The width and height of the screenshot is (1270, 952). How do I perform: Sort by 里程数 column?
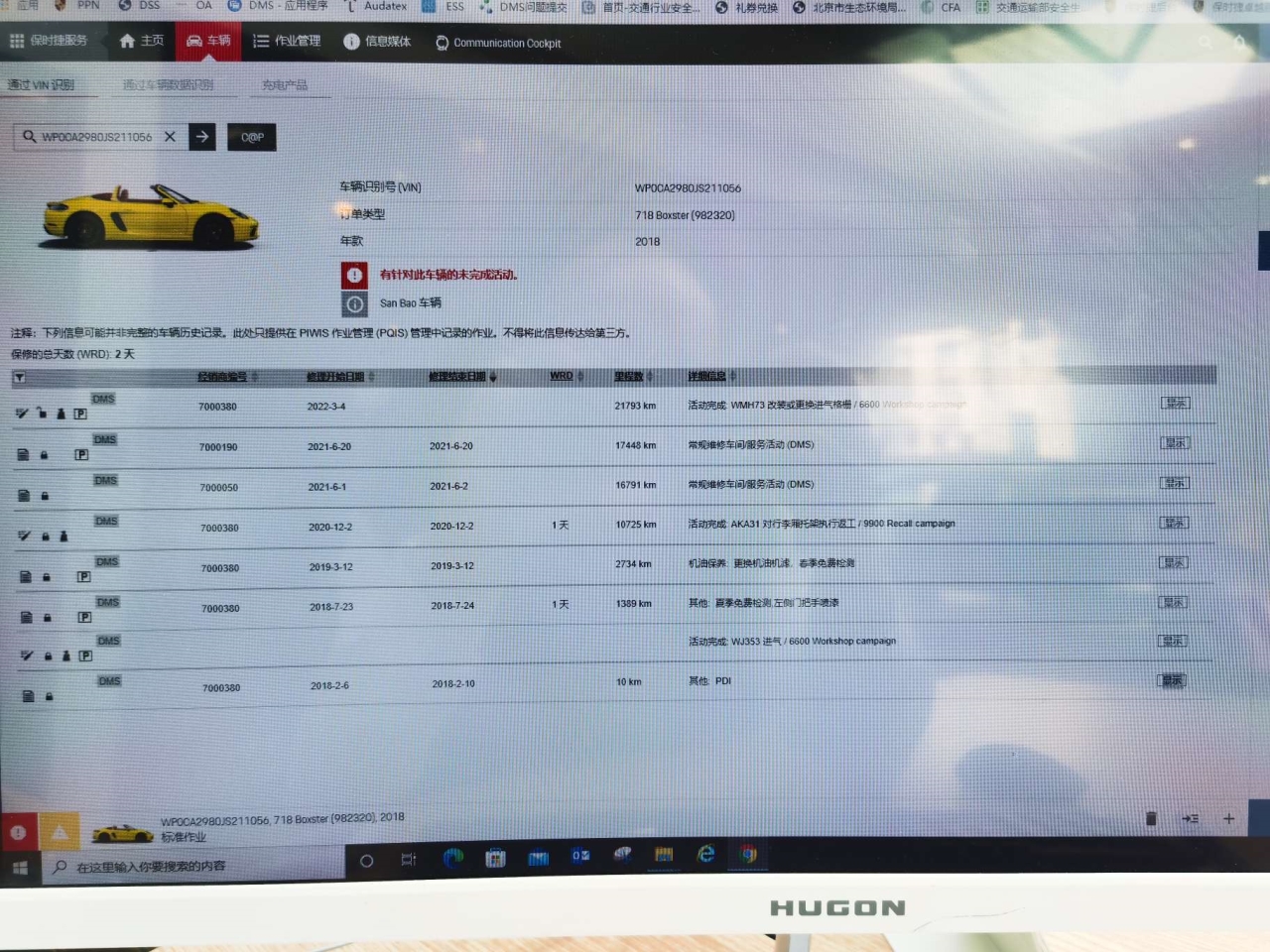634,376
